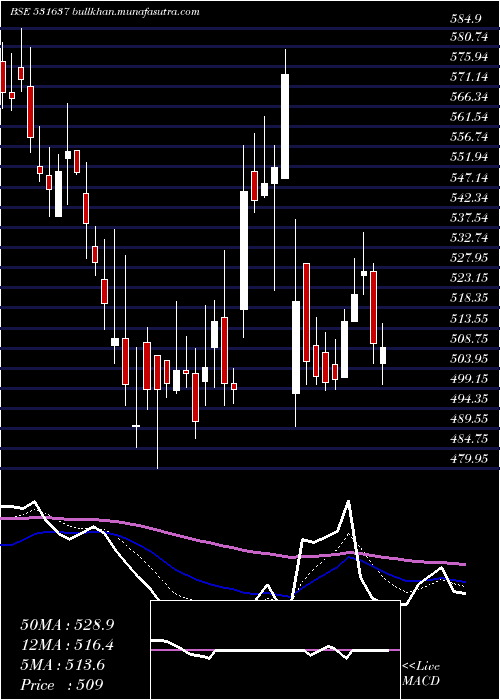
Task: Click the 12MA : 516.4 readout
Action: tap(66, 645)
